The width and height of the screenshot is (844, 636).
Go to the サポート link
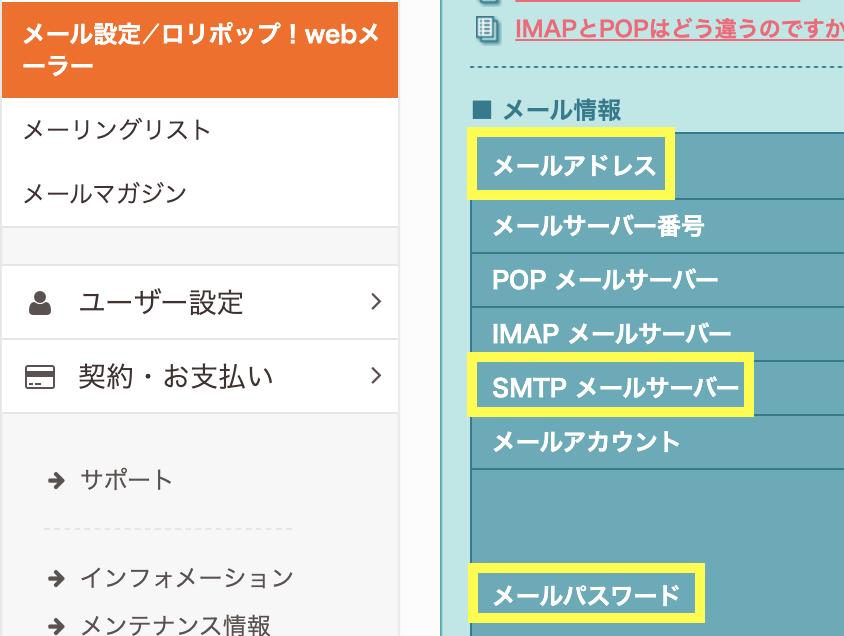[127, 481]
